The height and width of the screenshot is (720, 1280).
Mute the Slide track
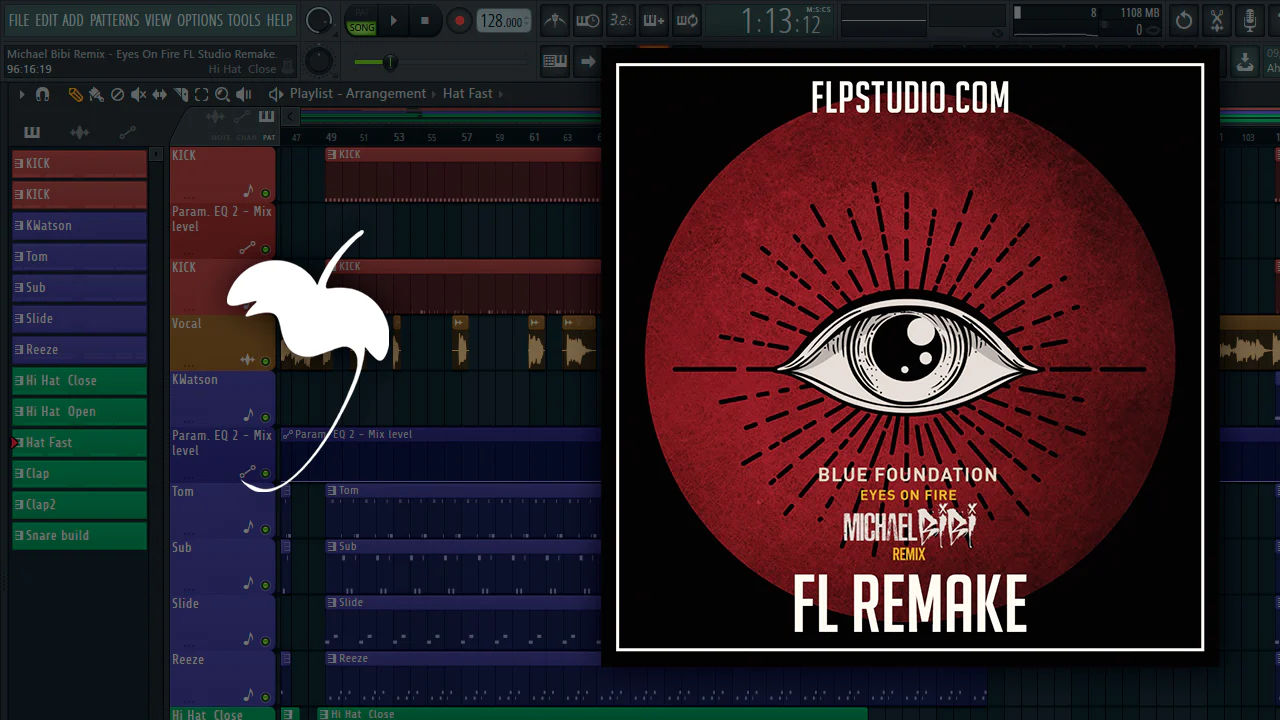click(265, 641)
